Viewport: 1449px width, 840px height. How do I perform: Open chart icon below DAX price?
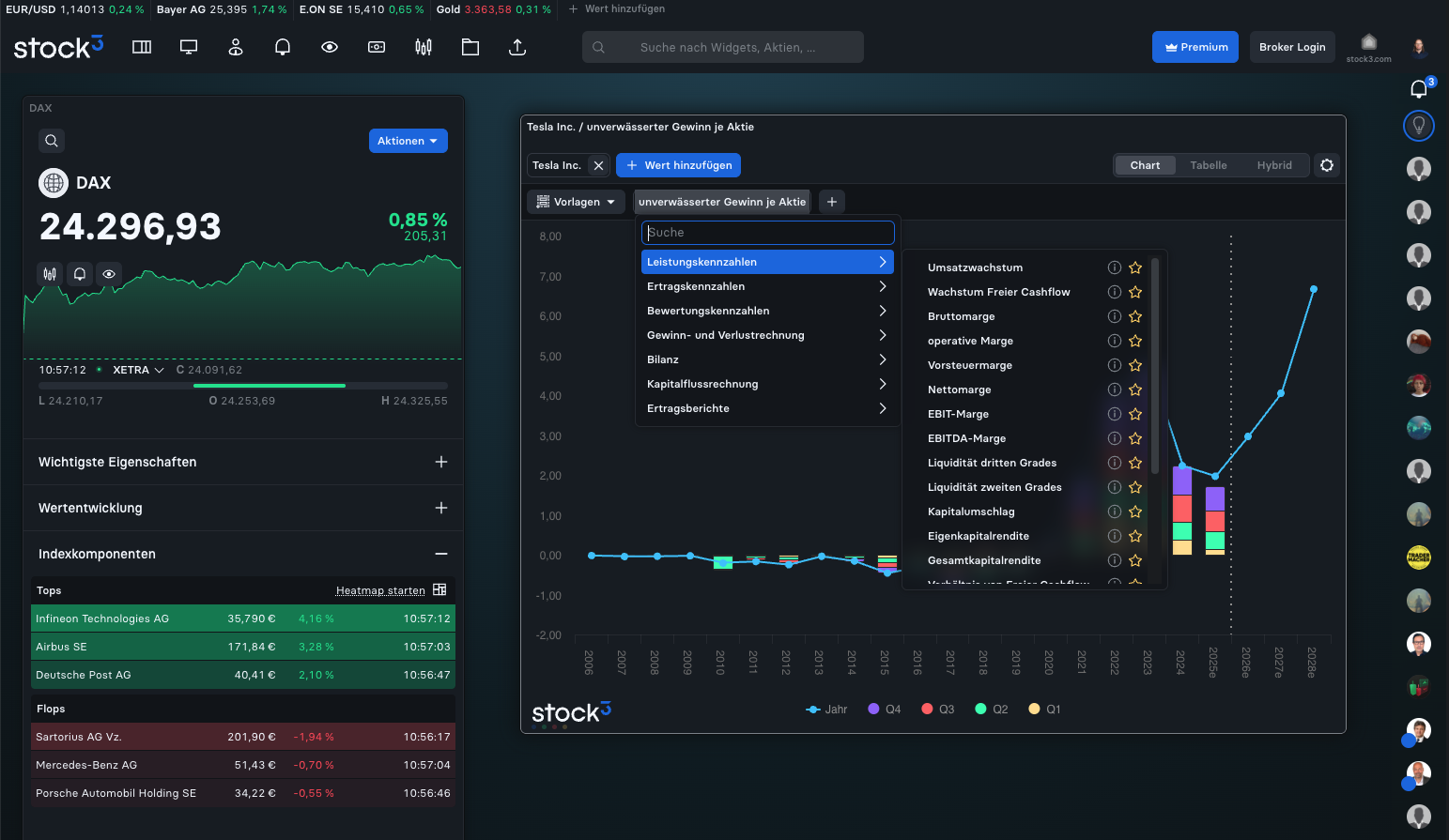pyautogui.click(x=50, y=274)
